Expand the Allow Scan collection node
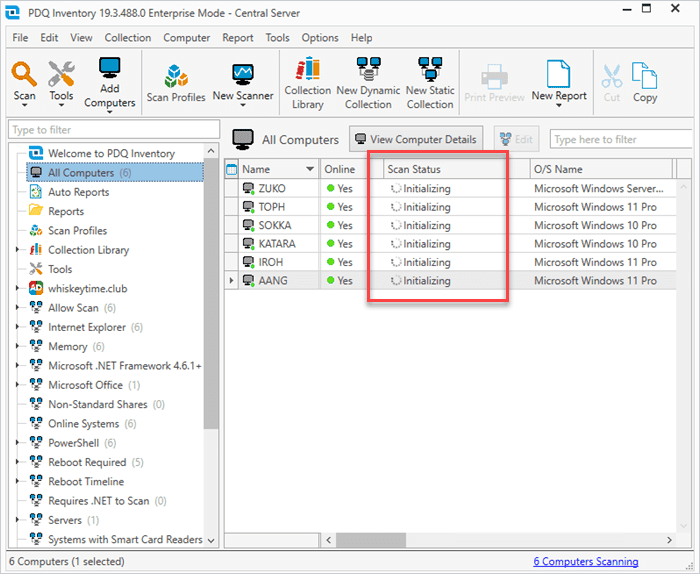Viewport: 700px width, 574px height. tap(17, 308)
